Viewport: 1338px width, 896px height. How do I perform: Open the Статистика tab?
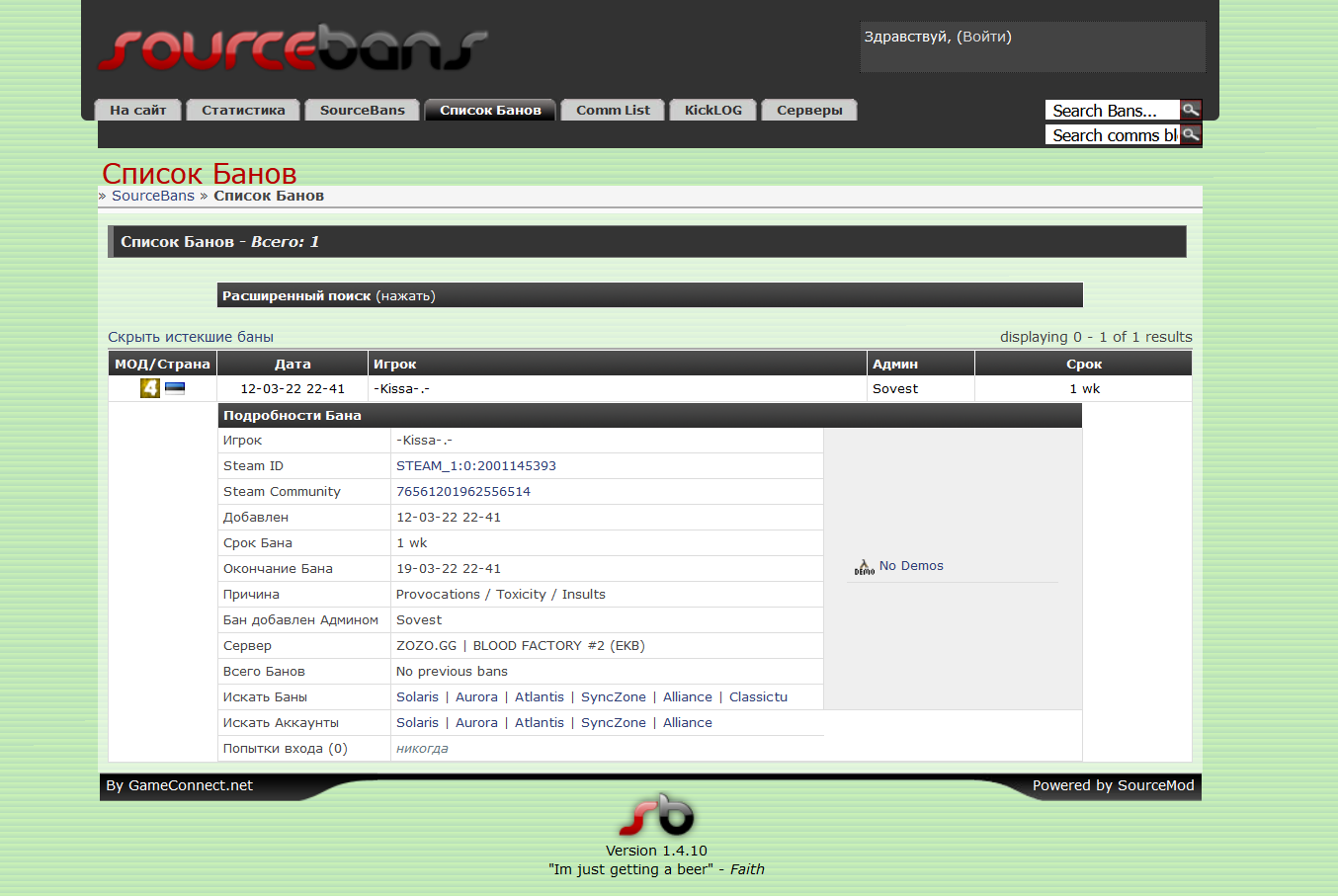[243, 111]
